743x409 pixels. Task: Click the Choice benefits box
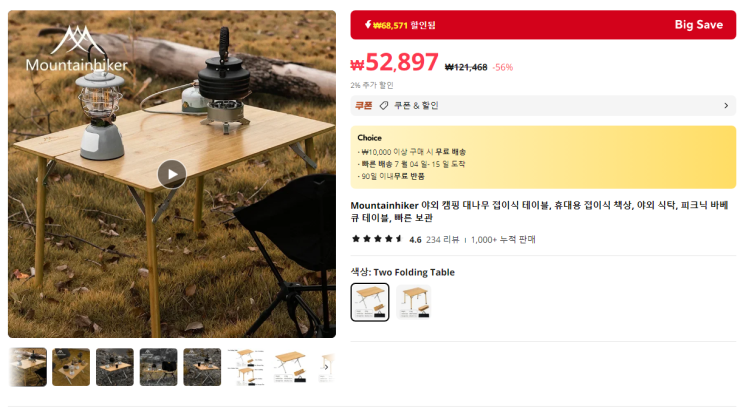pos(543,157)
